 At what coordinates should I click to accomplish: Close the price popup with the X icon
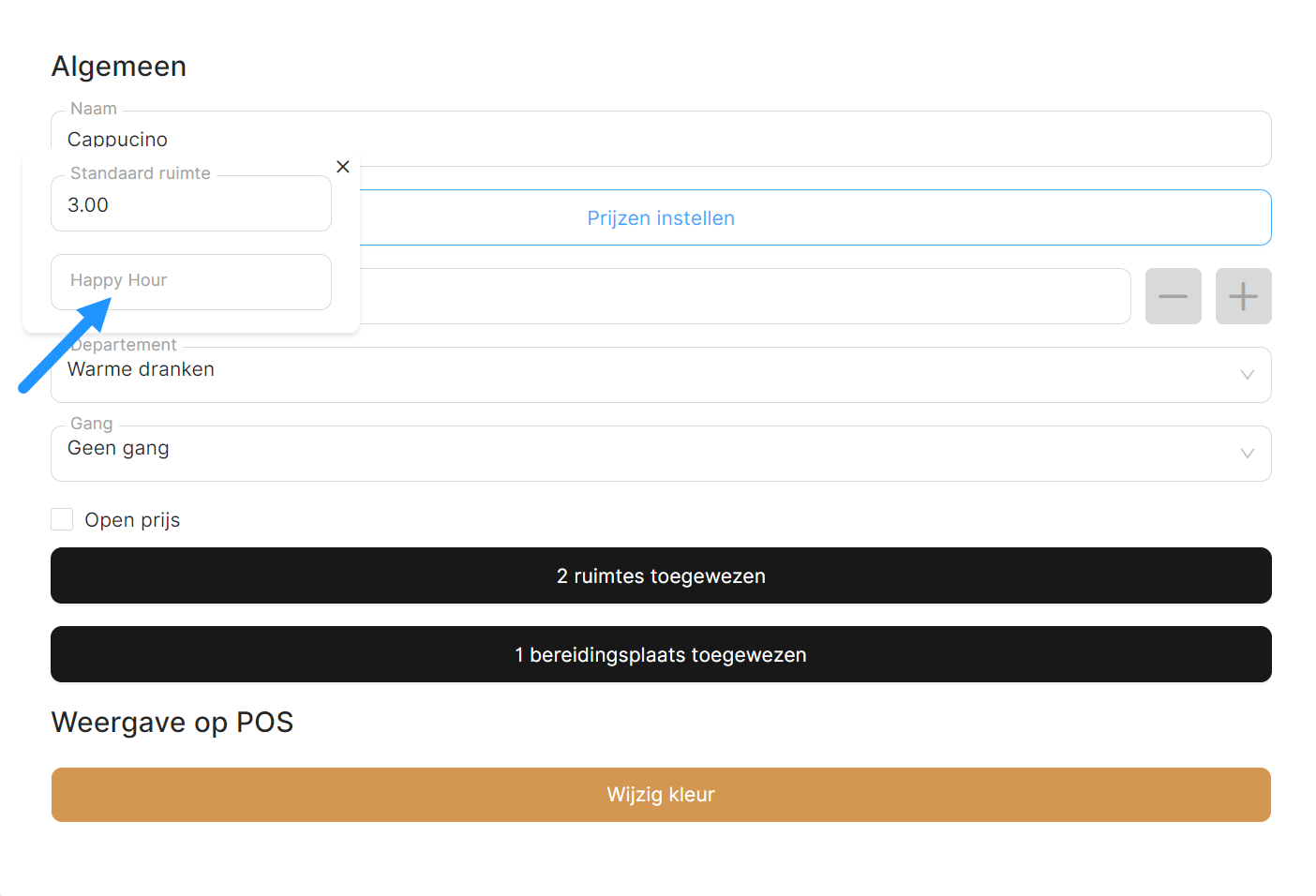click(343, 167)
